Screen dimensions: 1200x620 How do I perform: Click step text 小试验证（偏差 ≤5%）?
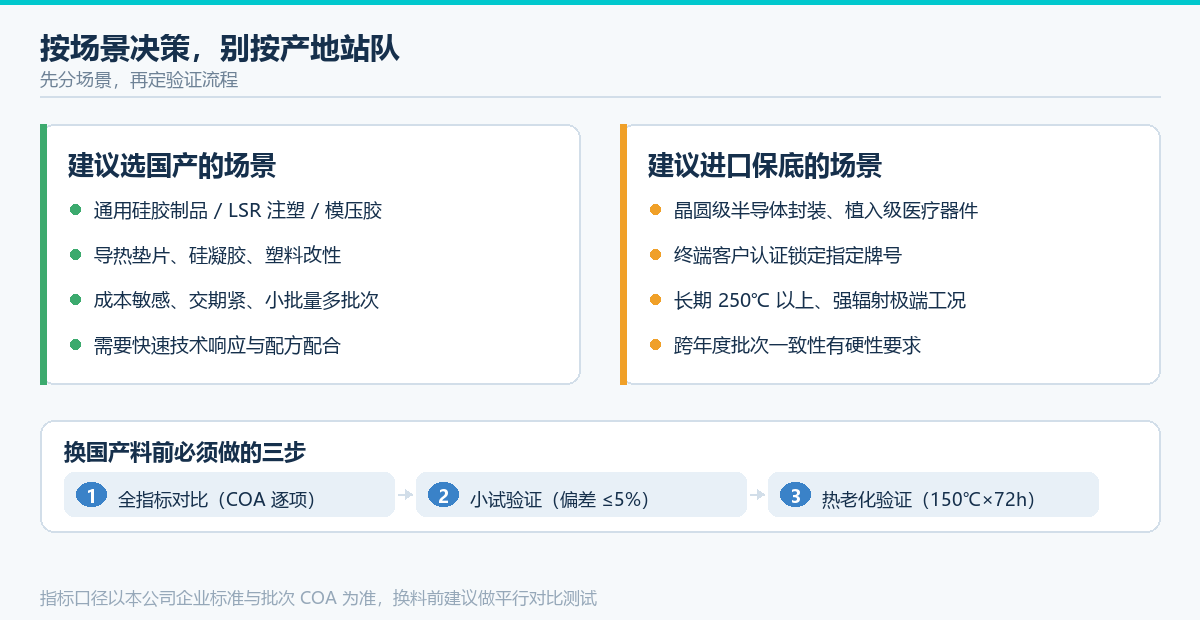tap(560, 499)
